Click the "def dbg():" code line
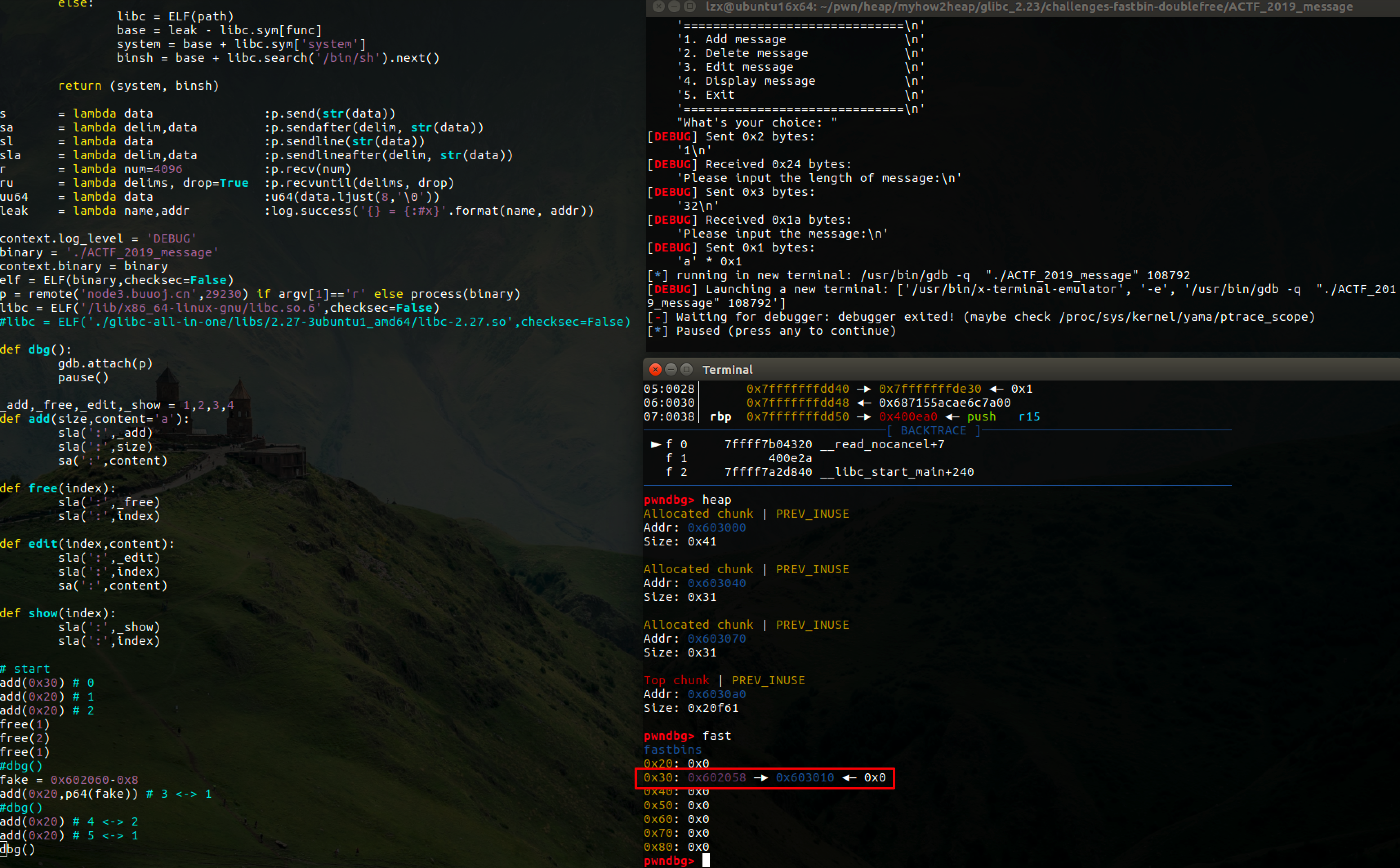1400x868 pixels. coord(36,349)
